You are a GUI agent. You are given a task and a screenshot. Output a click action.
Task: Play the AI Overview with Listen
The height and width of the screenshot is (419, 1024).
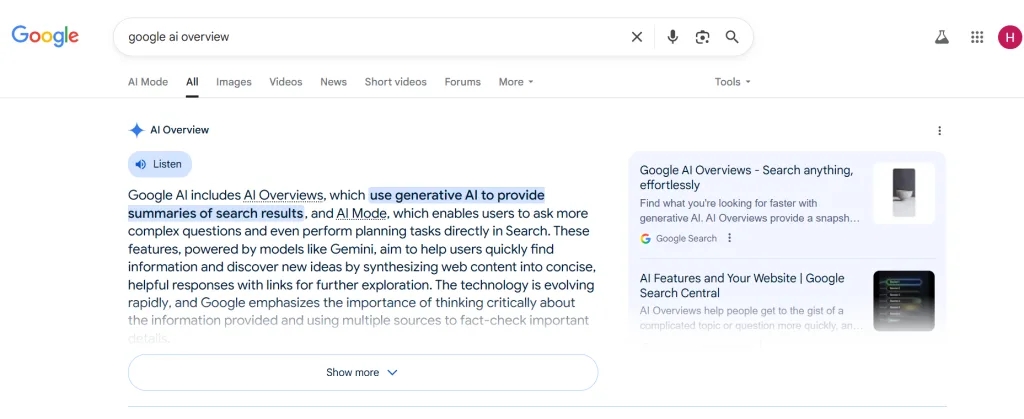pyautogui.click(x=160, y=164)
